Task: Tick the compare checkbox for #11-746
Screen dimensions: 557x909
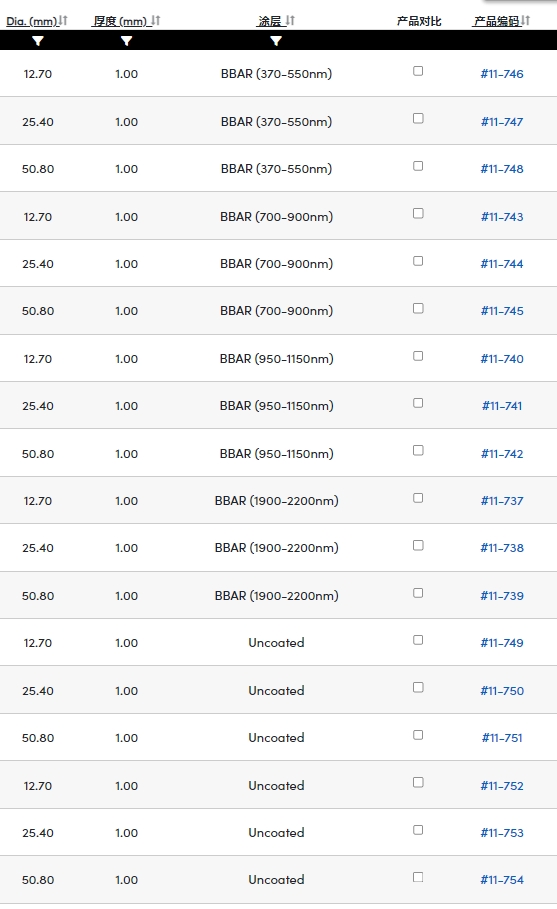Action: (418, 71)
